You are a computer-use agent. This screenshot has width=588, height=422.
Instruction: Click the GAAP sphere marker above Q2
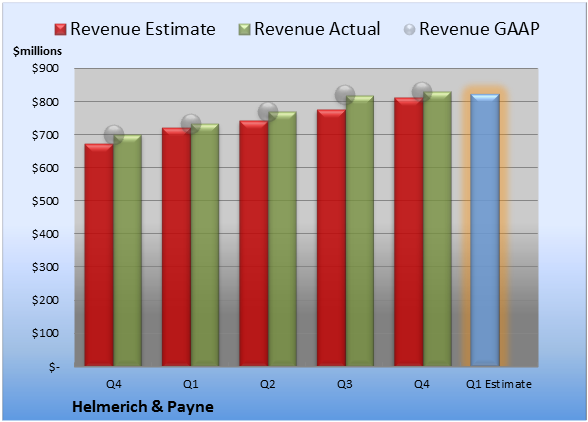tap(268, 111)
